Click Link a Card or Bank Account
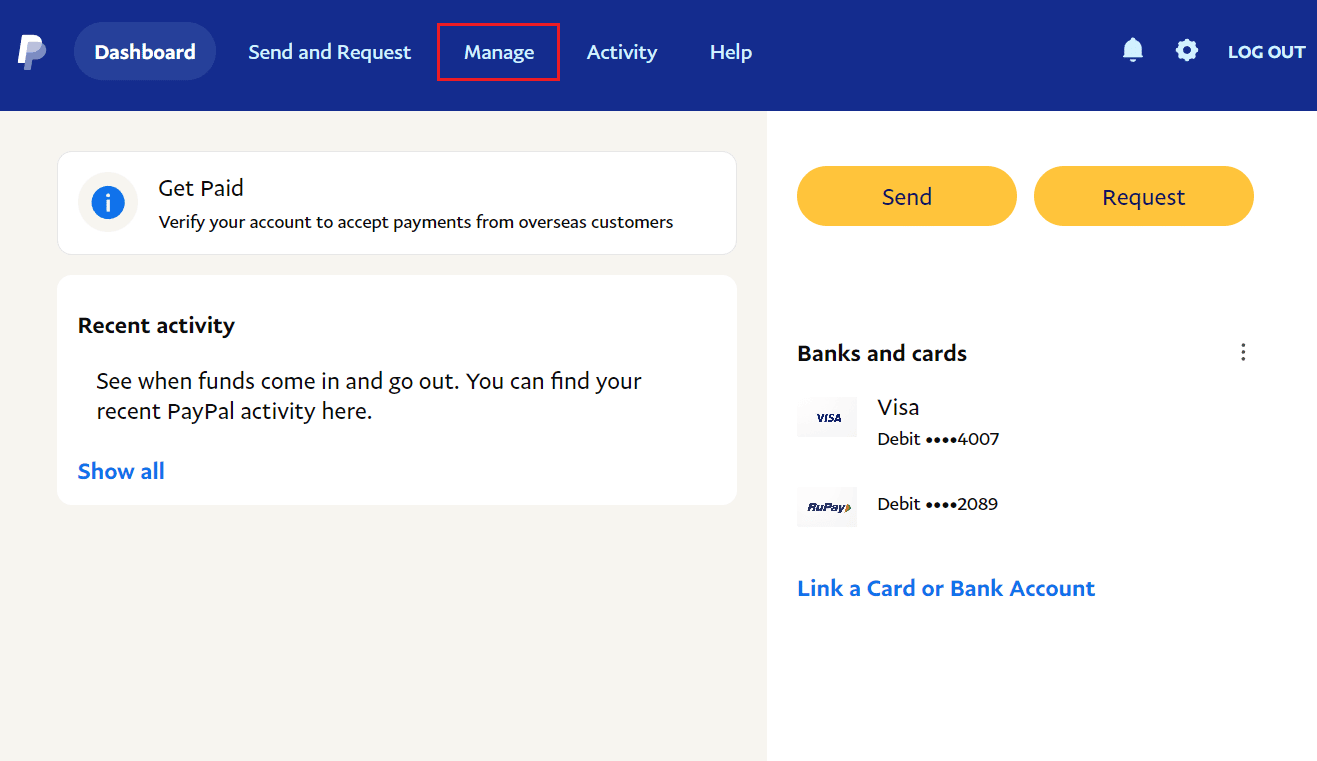The height and width of the screenshot is (761, 1317). click(x=946, y=588)
